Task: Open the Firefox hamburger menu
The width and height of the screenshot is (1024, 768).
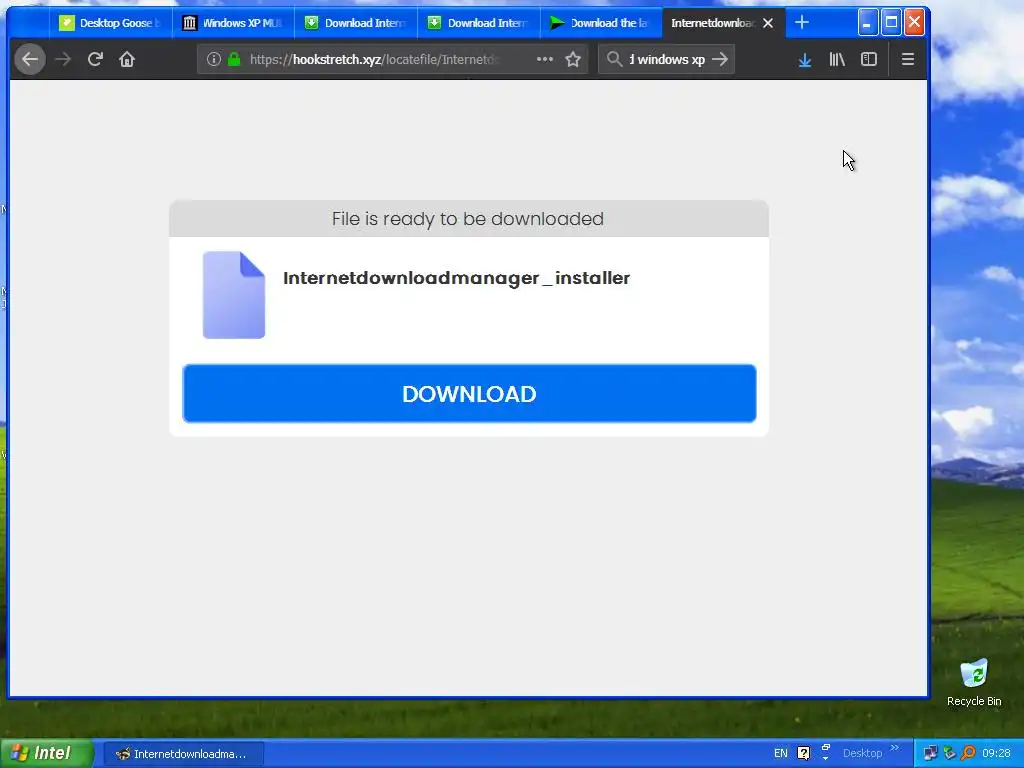Action: (x=908, y=59)
